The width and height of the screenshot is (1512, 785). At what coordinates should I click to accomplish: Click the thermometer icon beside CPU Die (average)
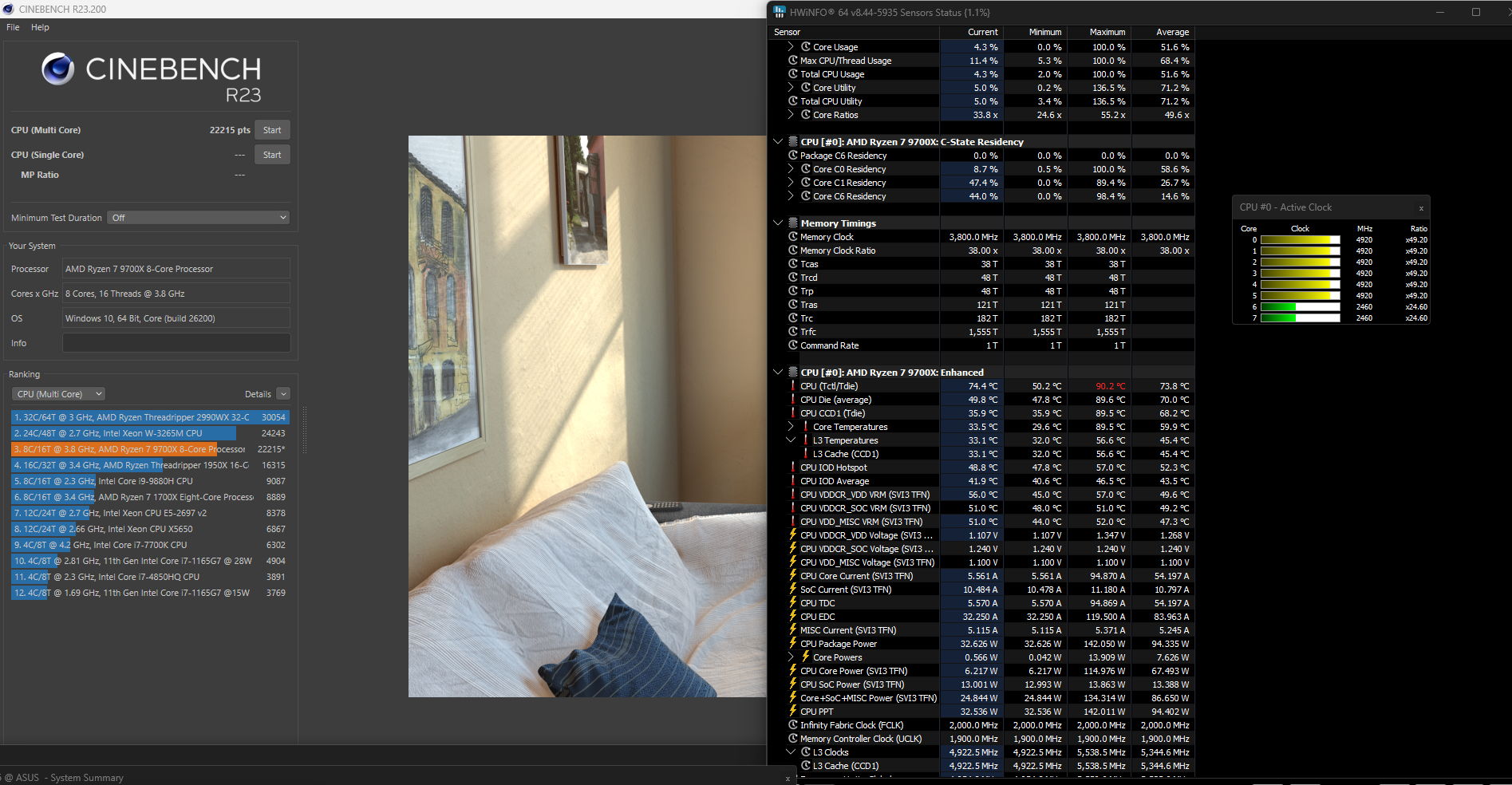pos(793,399)
